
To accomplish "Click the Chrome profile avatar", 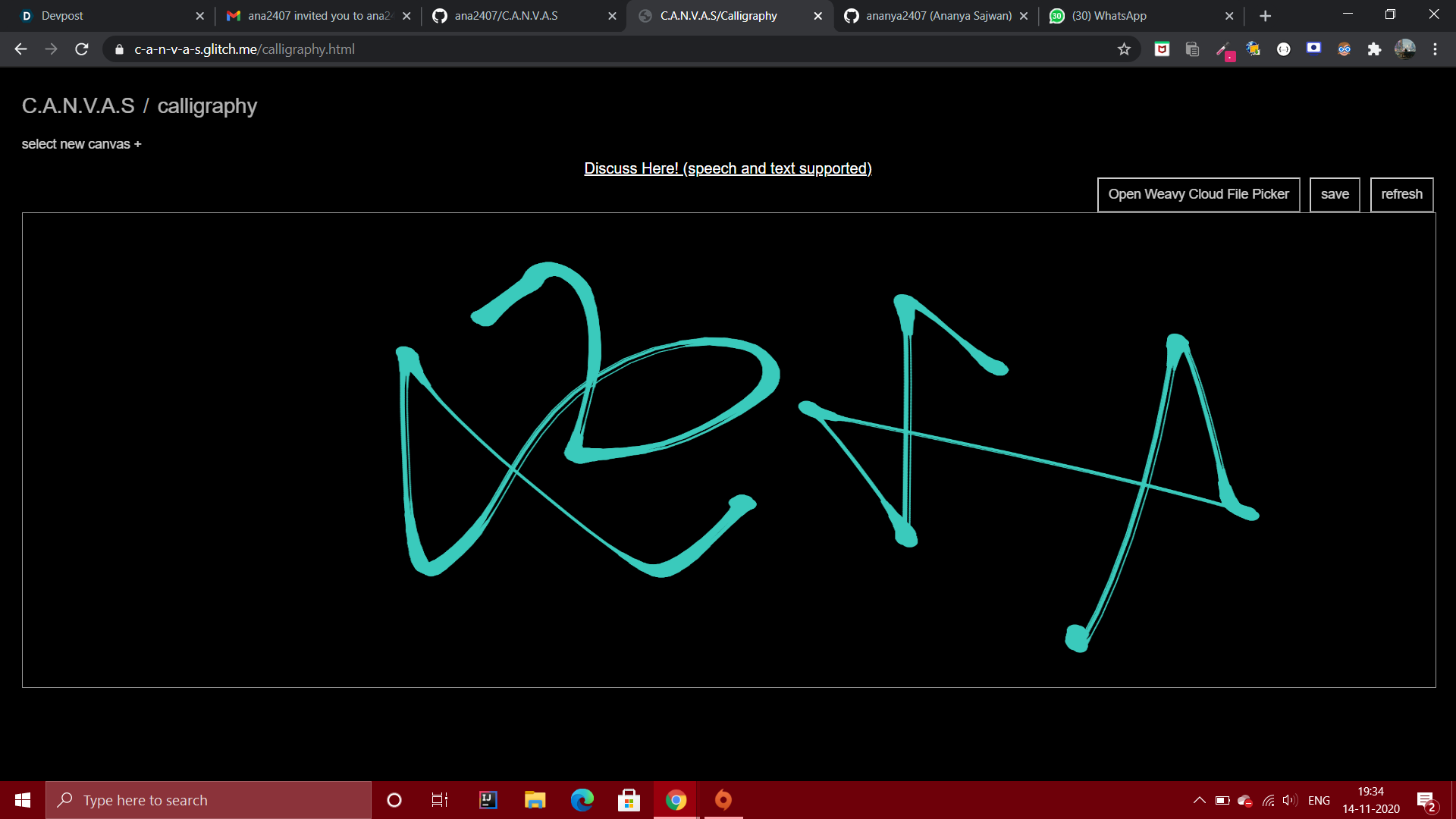I will 1404,49.
